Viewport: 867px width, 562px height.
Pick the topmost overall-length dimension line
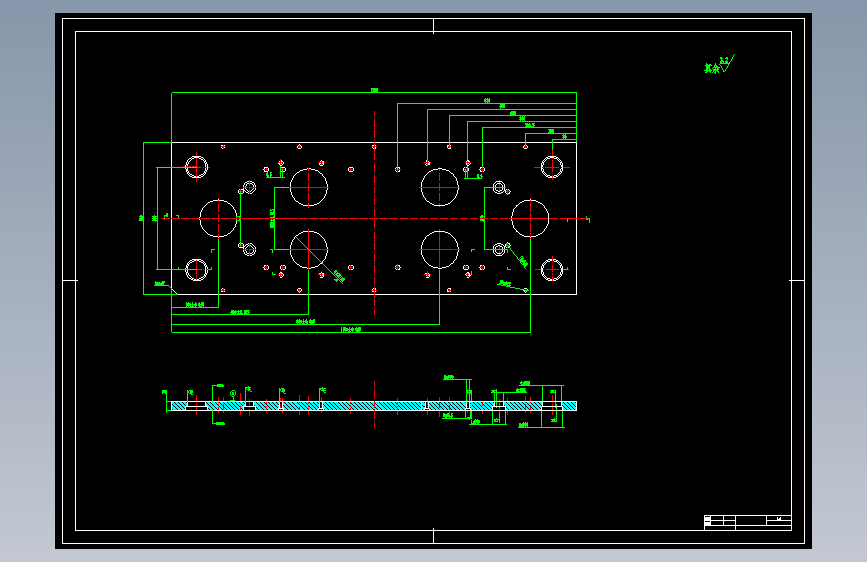coord(374,92)
